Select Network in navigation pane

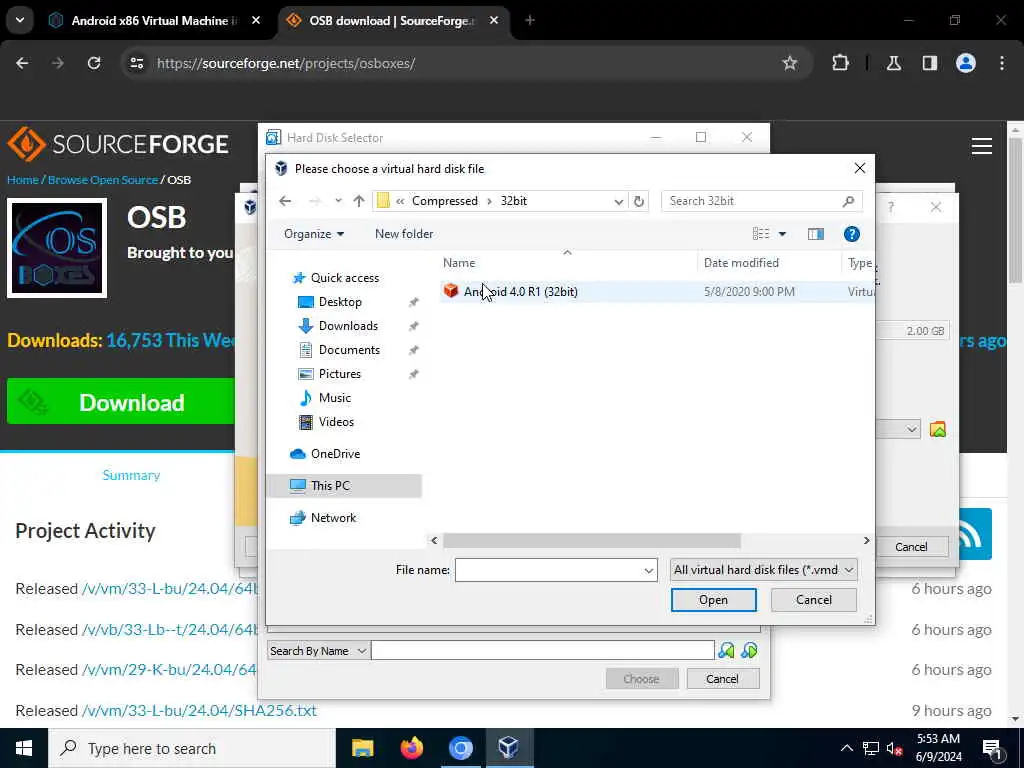333,518
